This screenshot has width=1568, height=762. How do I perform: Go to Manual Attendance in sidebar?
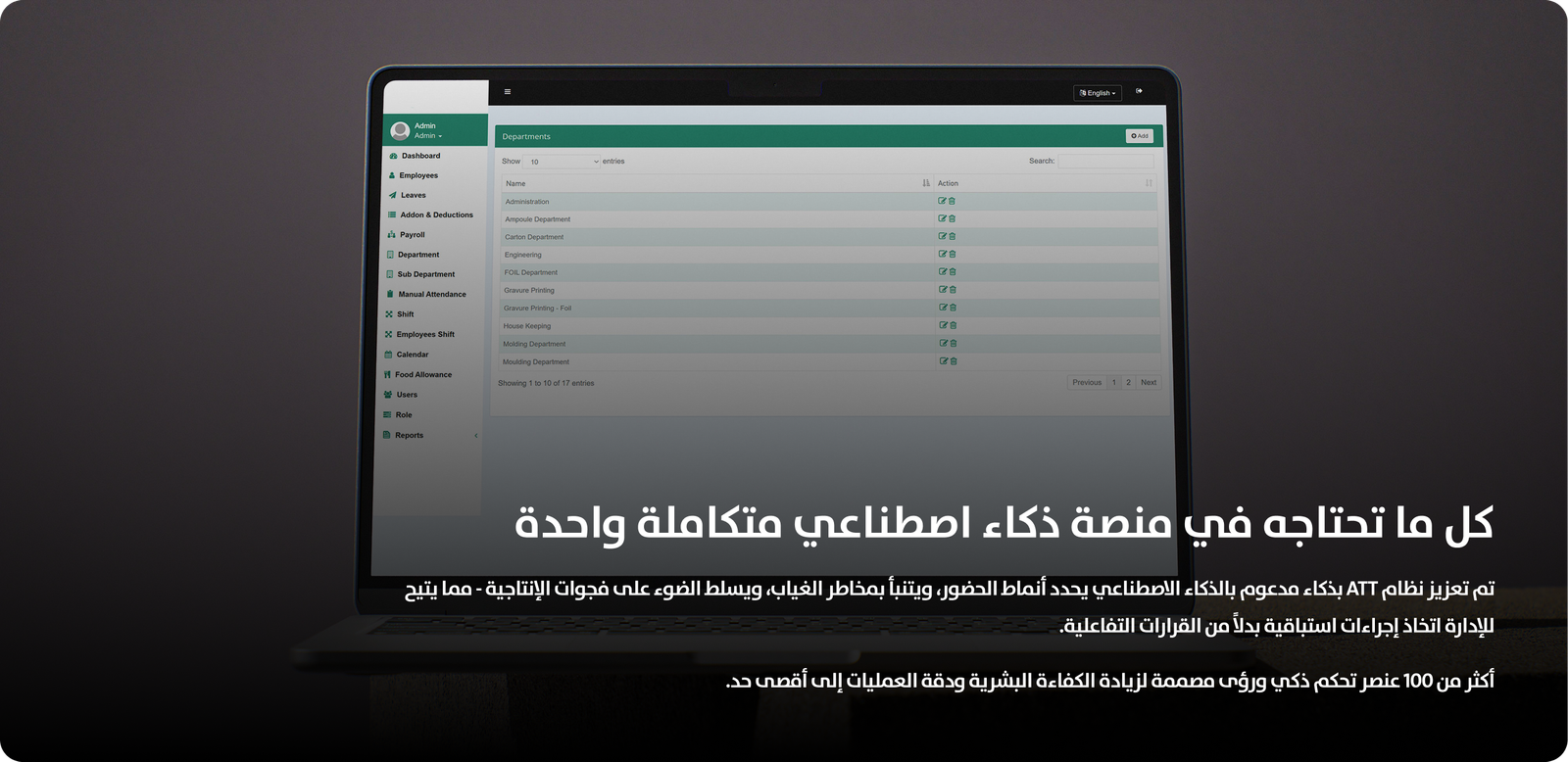point(431,294)
